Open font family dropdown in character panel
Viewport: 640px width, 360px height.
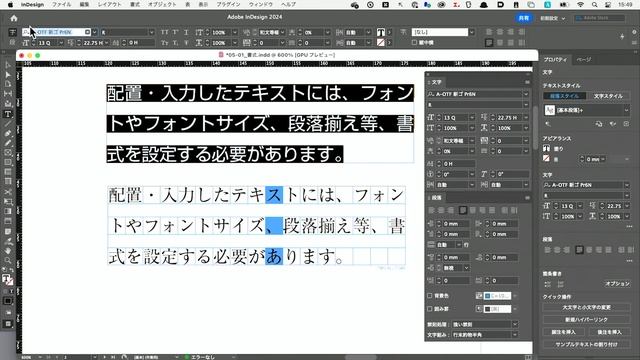point(526,94)
